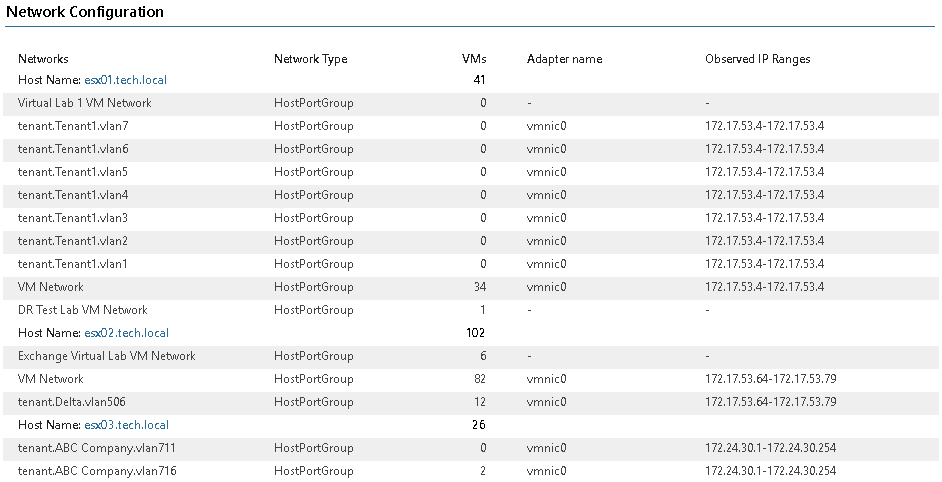Select the tenant.Tenant1.vlan4 network entry
This screenshot has height=482, width=942.
point(73,195)
